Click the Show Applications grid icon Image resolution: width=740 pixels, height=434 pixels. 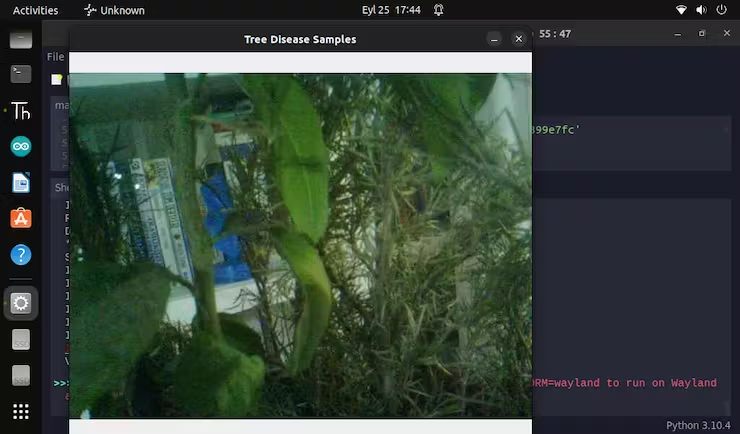21,411
